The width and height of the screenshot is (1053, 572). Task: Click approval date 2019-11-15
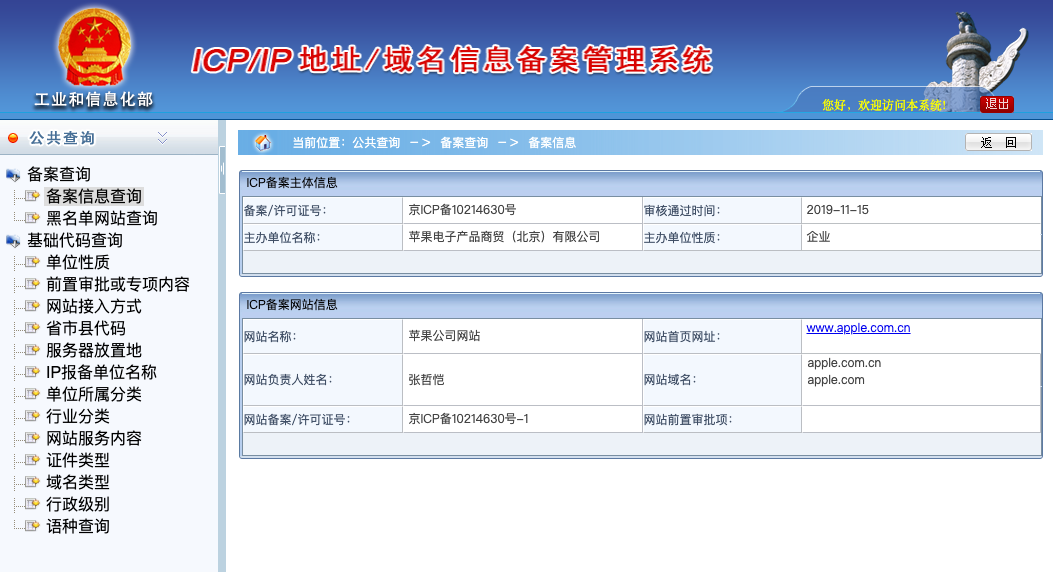(x=837, y=209)
